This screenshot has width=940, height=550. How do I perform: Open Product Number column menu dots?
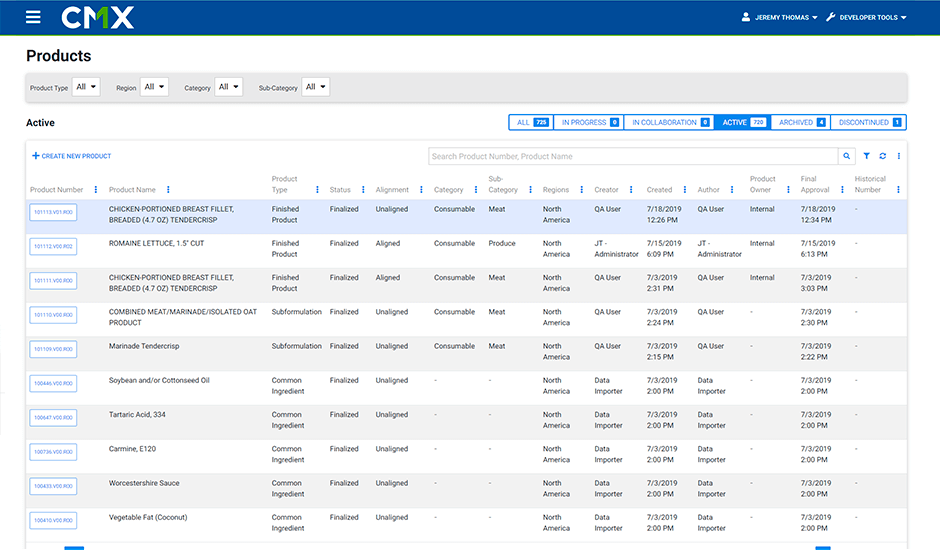96,190
